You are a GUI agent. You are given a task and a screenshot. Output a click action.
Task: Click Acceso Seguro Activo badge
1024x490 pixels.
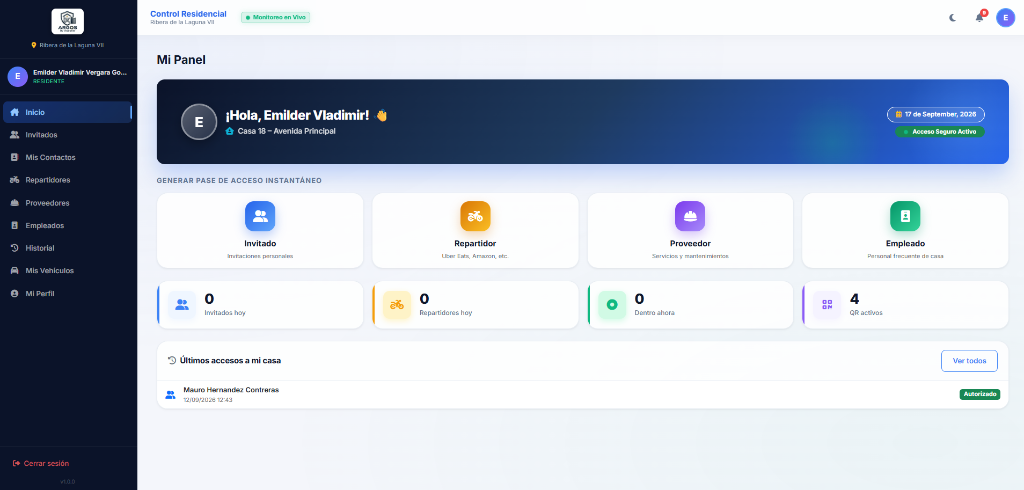(940, 131)
